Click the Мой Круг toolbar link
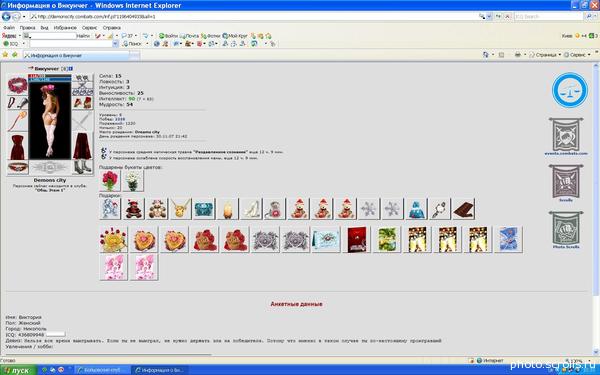 click(x=235, y=36)
